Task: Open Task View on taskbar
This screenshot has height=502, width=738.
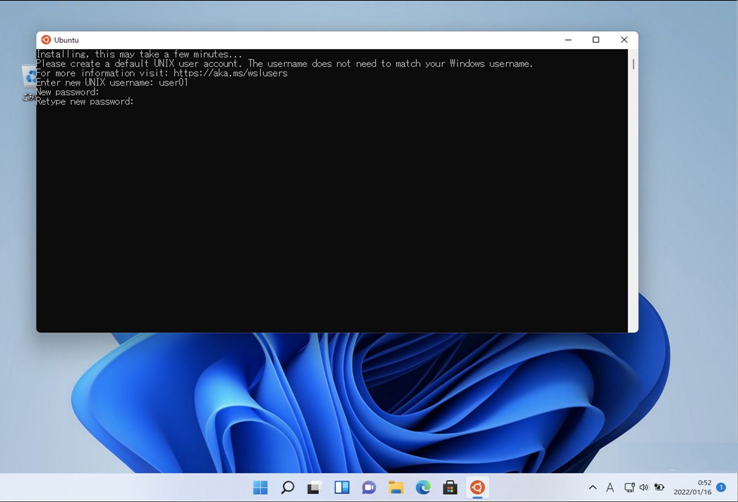Action: coord(314,487)
